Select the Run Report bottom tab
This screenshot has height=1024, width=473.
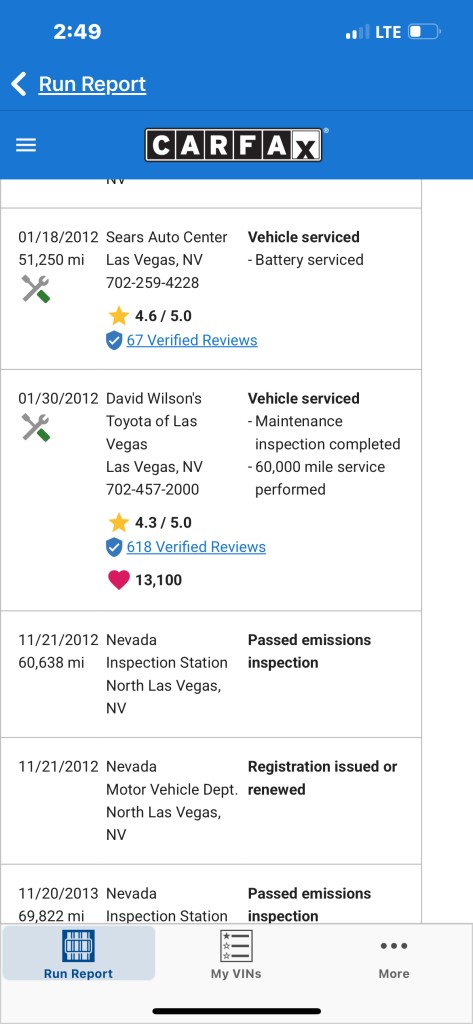click(78, 953)
